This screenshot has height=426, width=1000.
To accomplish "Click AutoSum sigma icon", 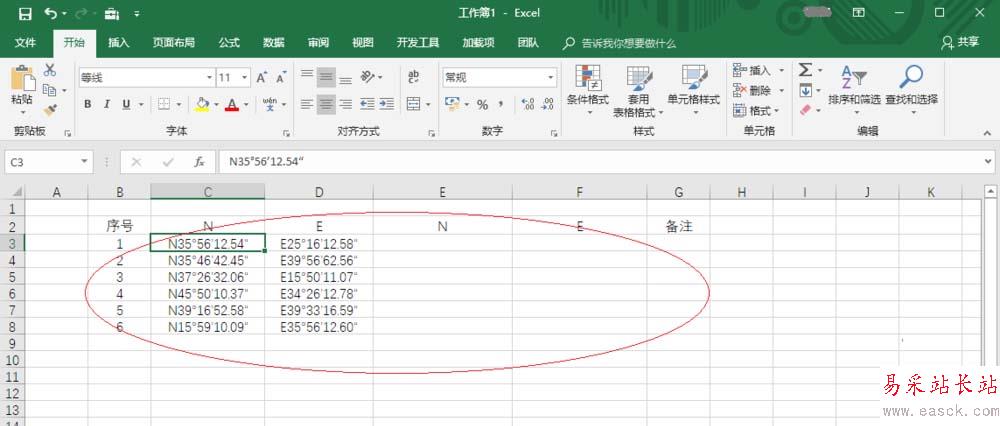I will (805, 70).
